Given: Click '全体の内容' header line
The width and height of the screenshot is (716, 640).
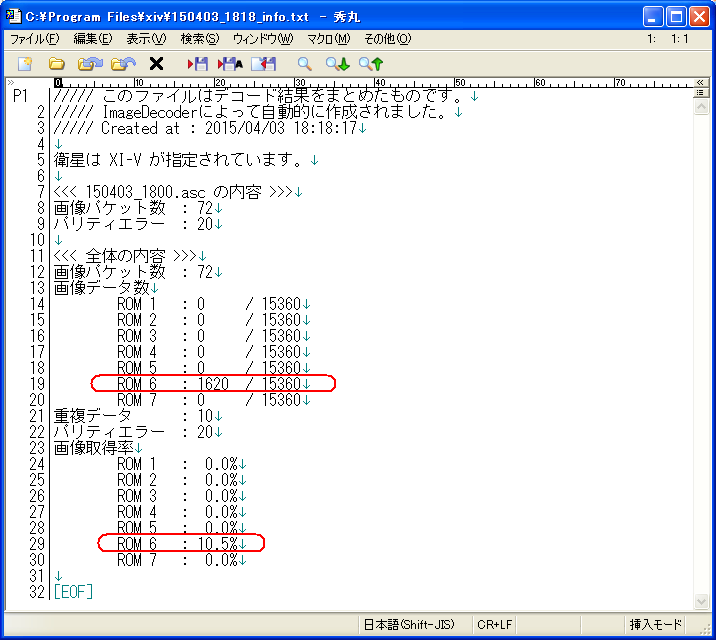Looking at the screenshot, I should point(130,256).
